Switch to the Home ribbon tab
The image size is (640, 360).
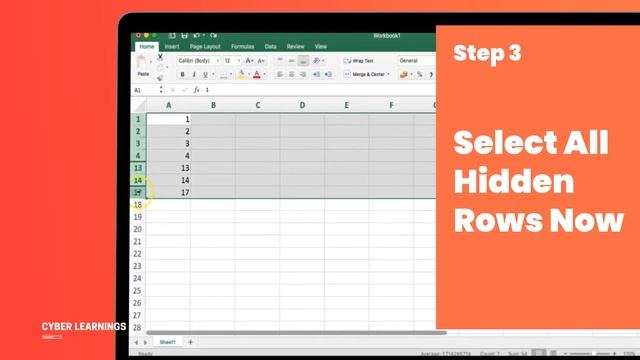[147, 47]
